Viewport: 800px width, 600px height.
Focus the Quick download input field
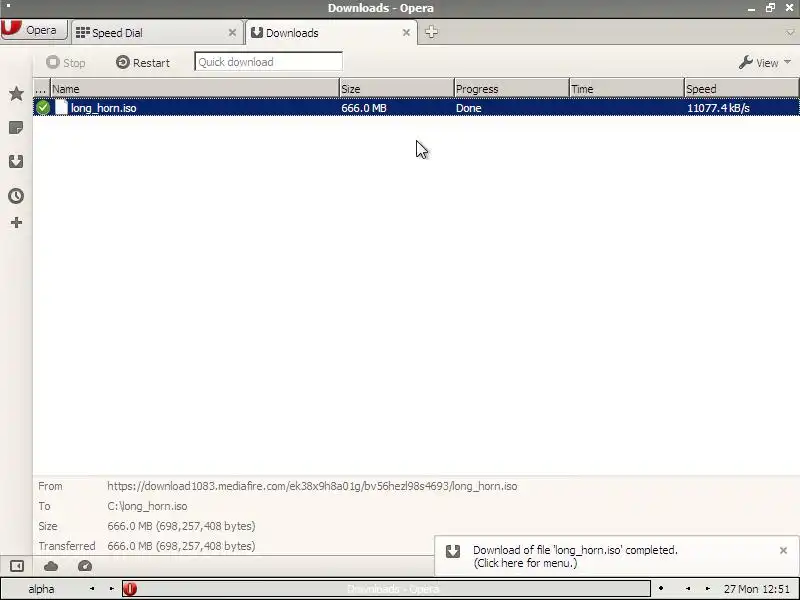click(x=268, y=62)
